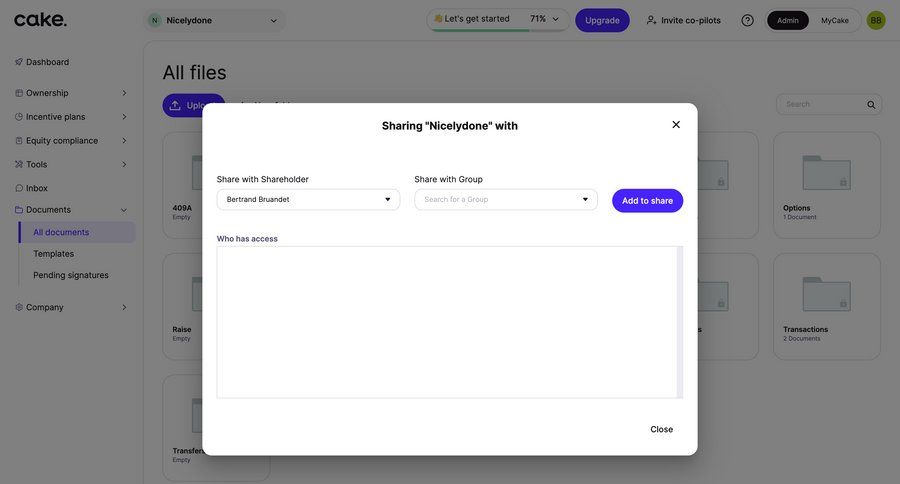Switch to Admin mode toggle
The width and height of the screenshot is (900, 484).
(788, 20)
